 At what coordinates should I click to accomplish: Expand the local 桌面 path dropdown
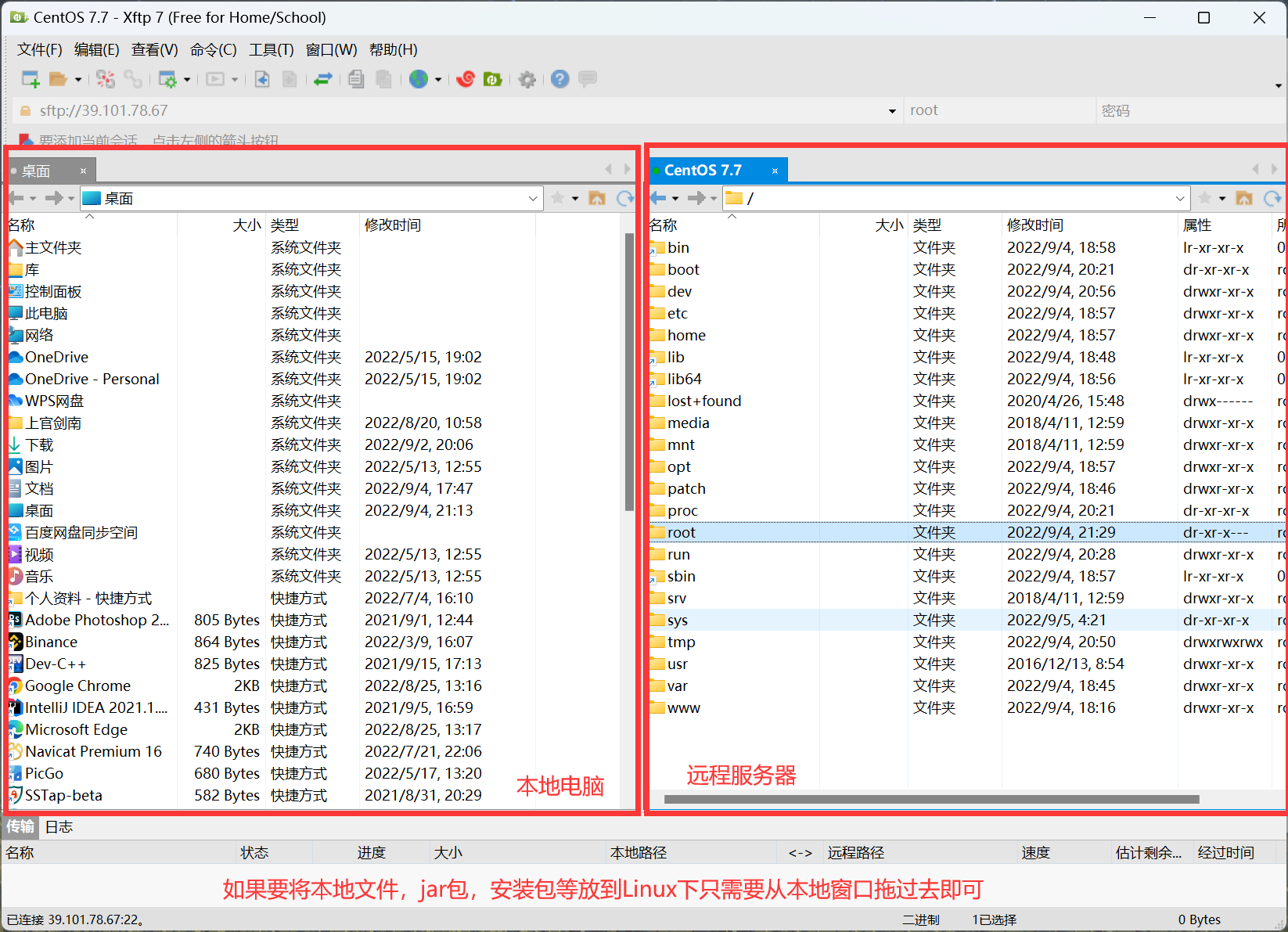(x=533, y=199)
